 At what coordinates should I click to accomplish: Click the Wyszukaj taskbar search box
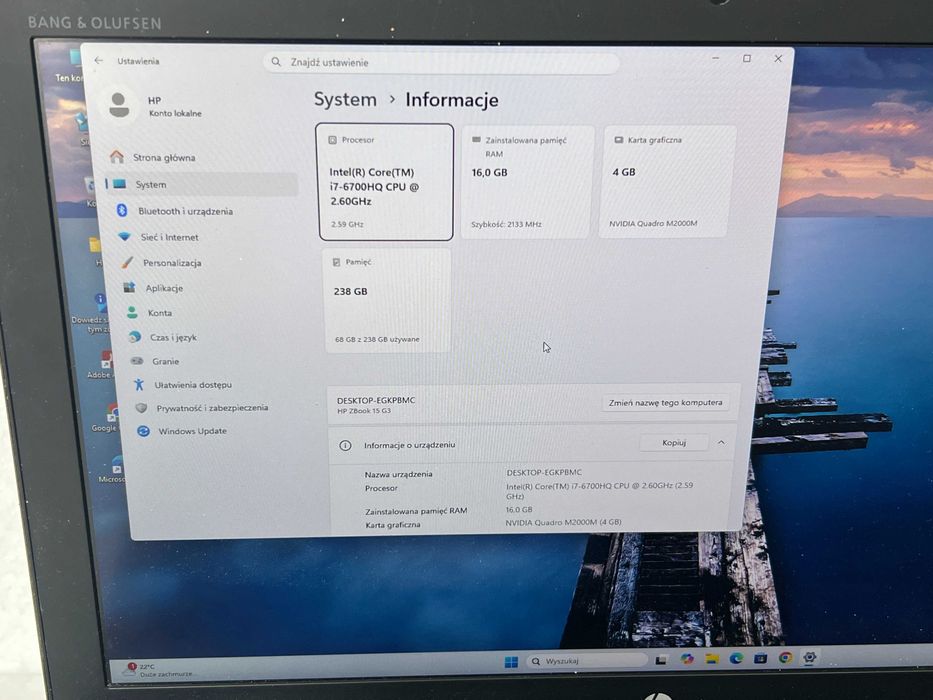pos(586,661)
